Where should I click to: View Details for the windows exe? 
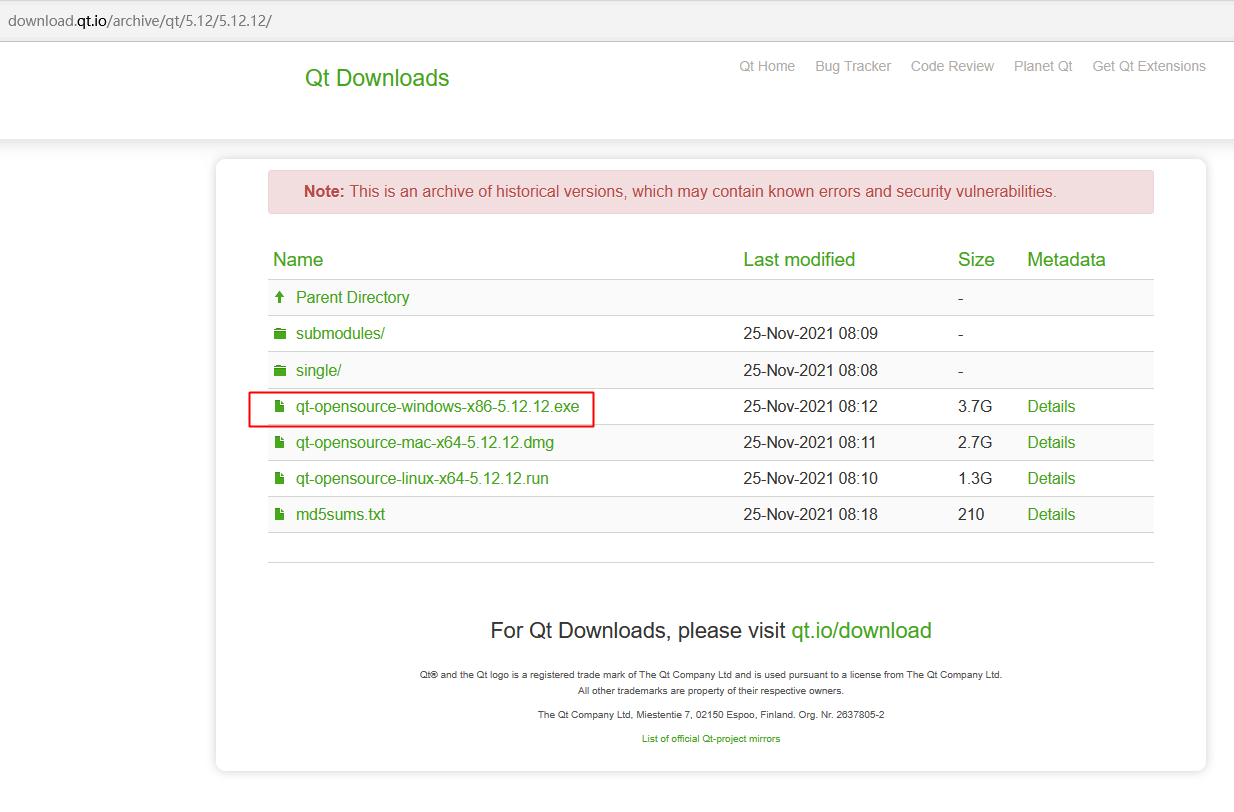pyautogui.click(x=1051, y=406)
